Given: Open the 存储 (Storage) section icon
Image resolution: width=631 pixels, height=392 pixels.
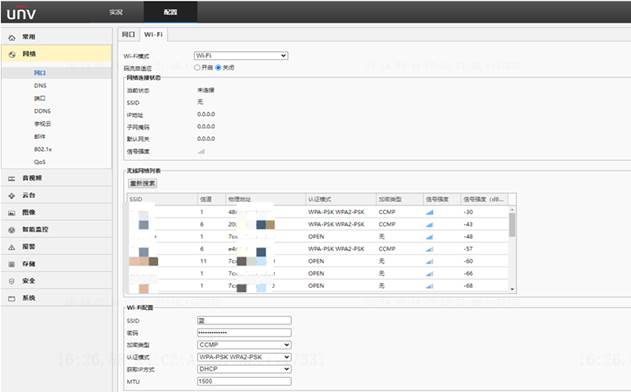Looking at the screenshot, I should pos(12,264).
